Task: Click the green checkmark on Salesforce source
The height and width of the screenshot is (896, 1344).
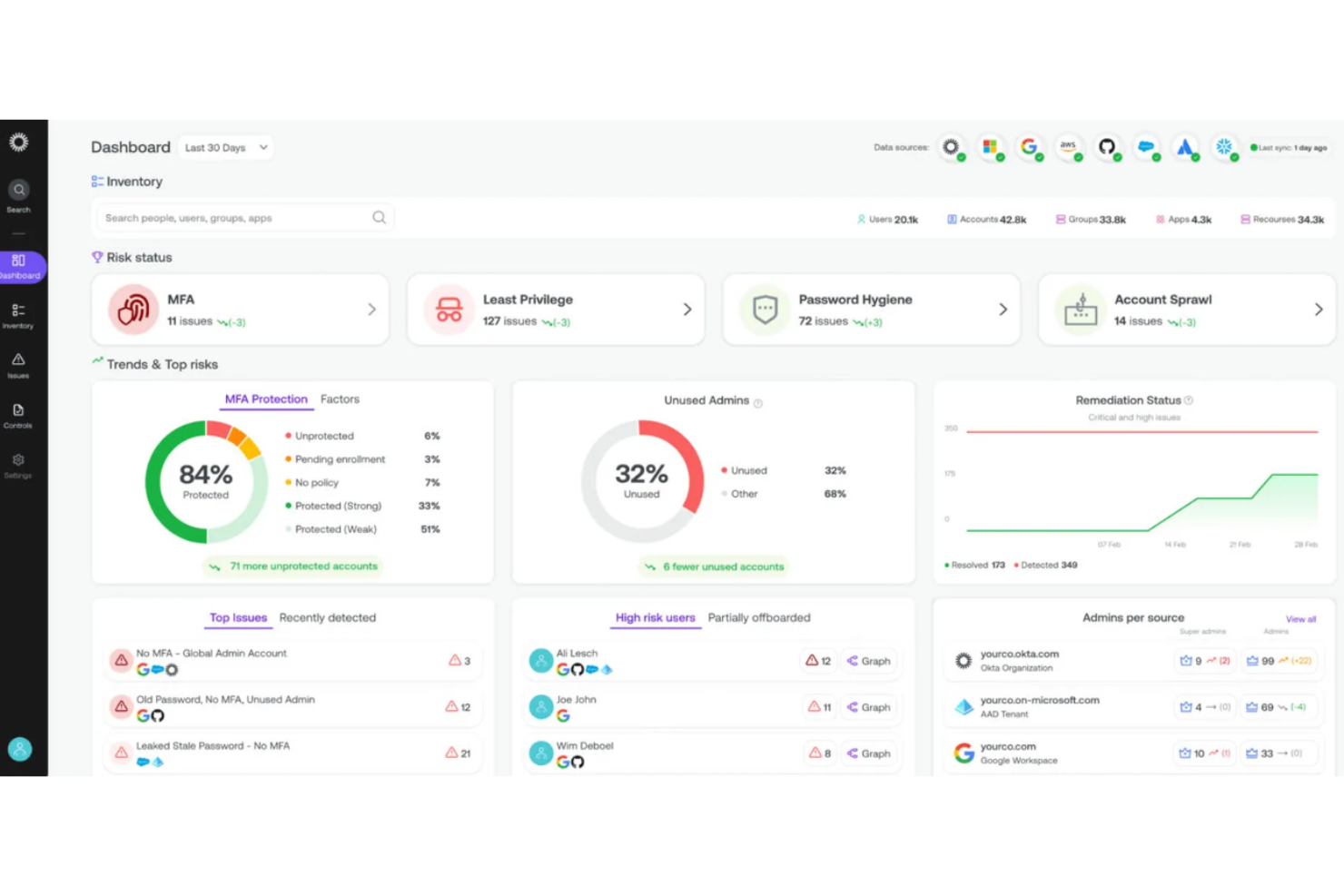Action: point(1155,156)
